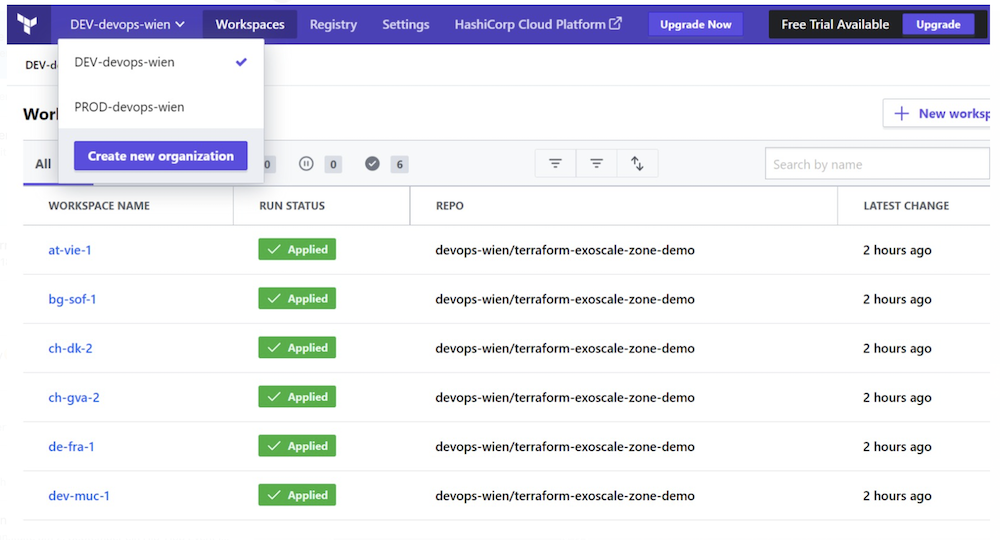Open HashiCorp Cloud Platform link
Viewport: 1000px width, 540px height.
click(x=538, y=24)
